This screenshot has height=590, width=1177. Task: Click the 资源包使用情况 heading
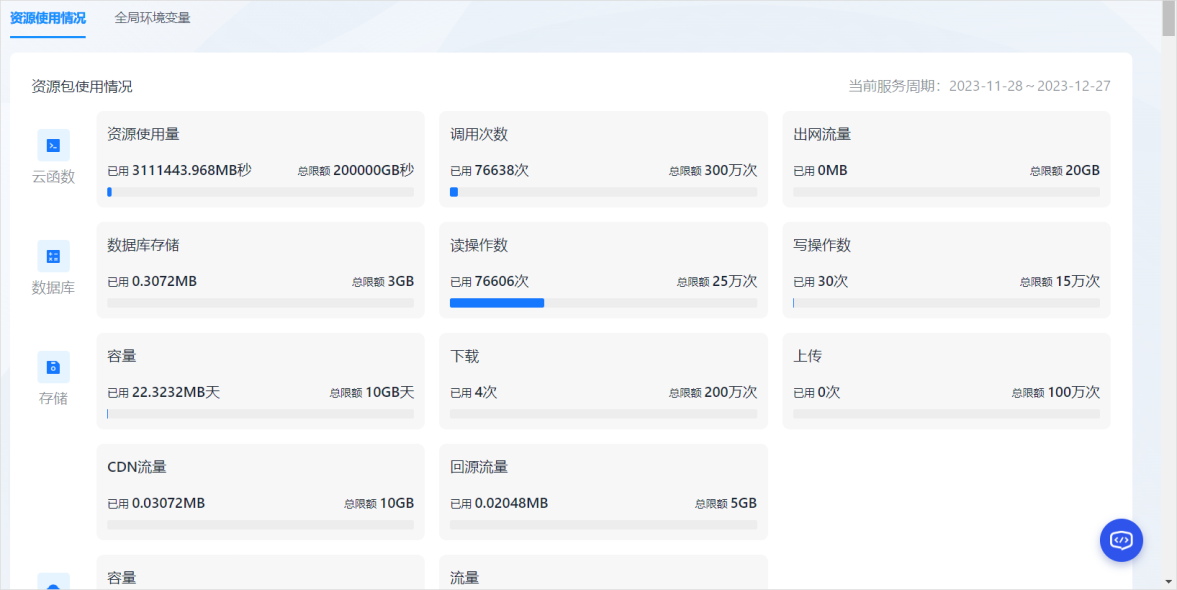pyautogui.click(x=82, y=86)
